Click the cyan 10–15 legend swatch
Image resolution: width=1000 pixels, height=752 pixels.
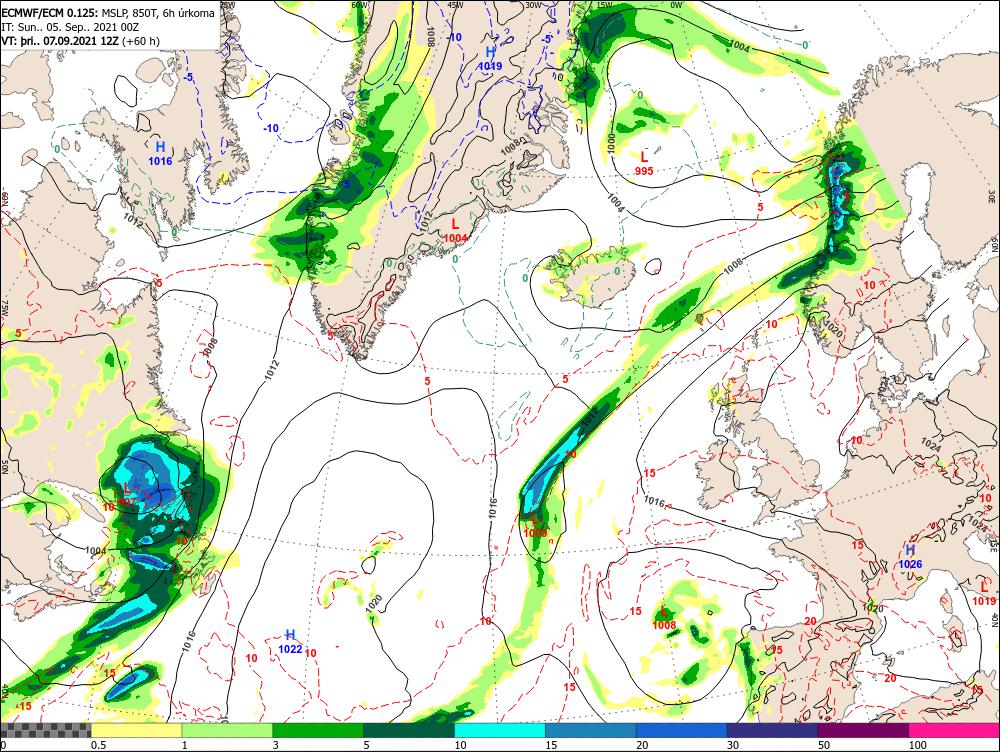(x=500, y=730)
